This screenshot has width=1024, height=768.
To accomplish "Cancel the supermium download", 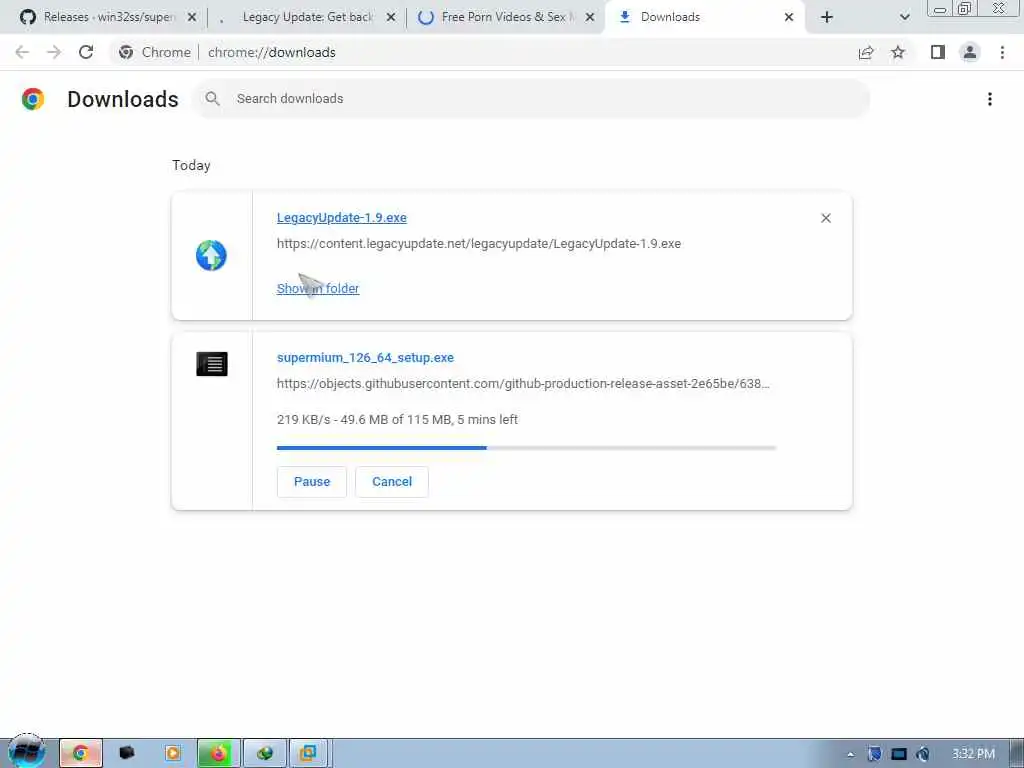I will click(392, 482).
